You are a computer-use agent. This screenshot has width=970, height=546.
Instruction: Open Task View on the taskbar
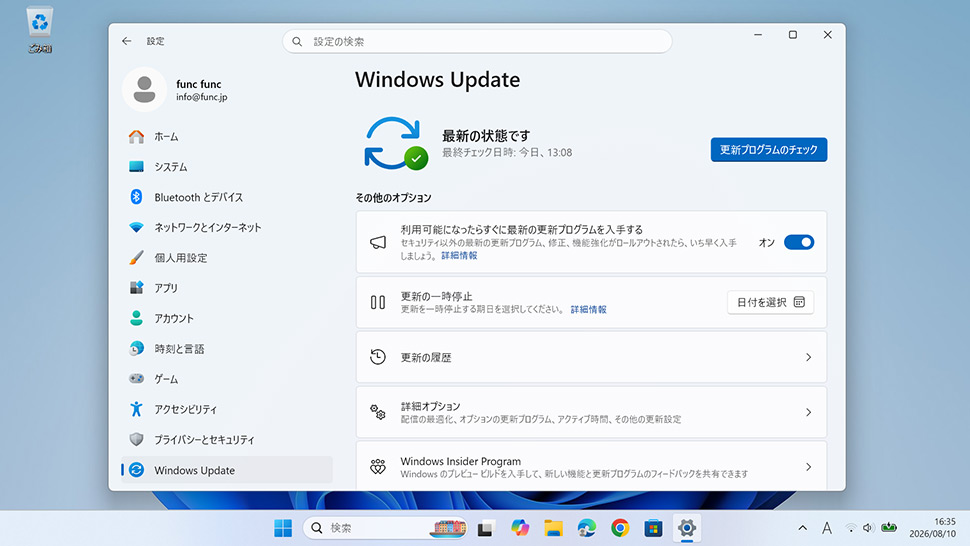[486, 528]
